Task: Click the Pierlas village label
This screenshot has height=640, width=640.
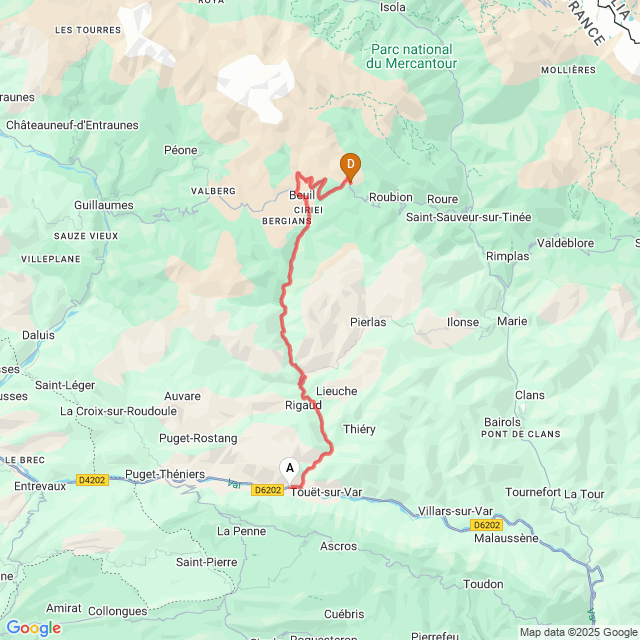Action: click(x=368, y=322)
